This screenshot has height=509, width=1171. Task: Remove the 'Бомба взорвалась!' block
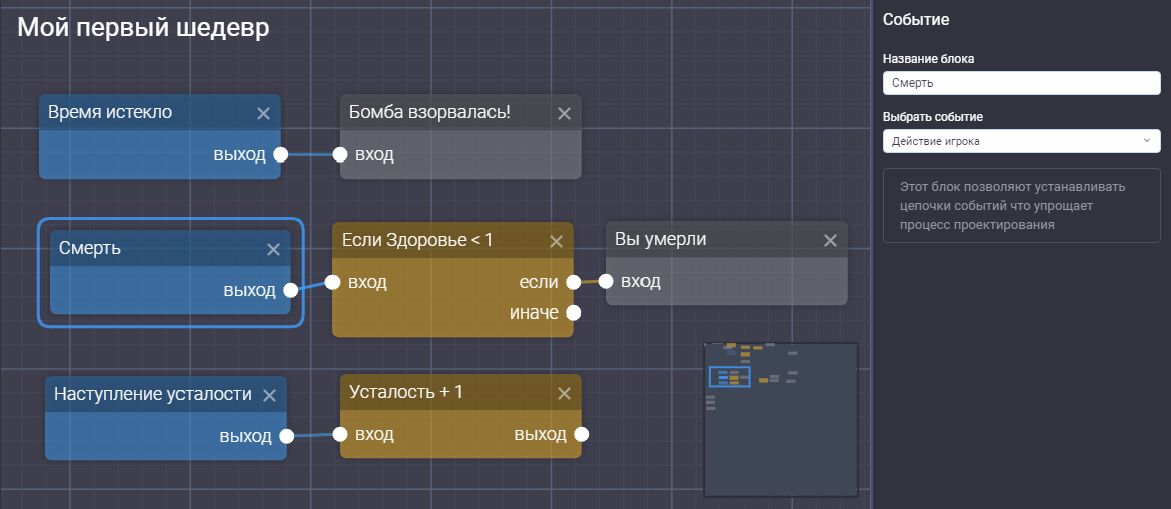click(564, 113)
